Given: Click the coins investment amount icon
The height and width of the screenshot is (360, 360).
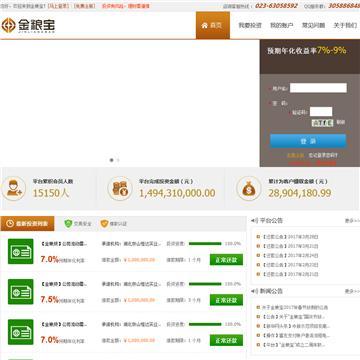Looking at the screenshot, I should tap(120, 188).
